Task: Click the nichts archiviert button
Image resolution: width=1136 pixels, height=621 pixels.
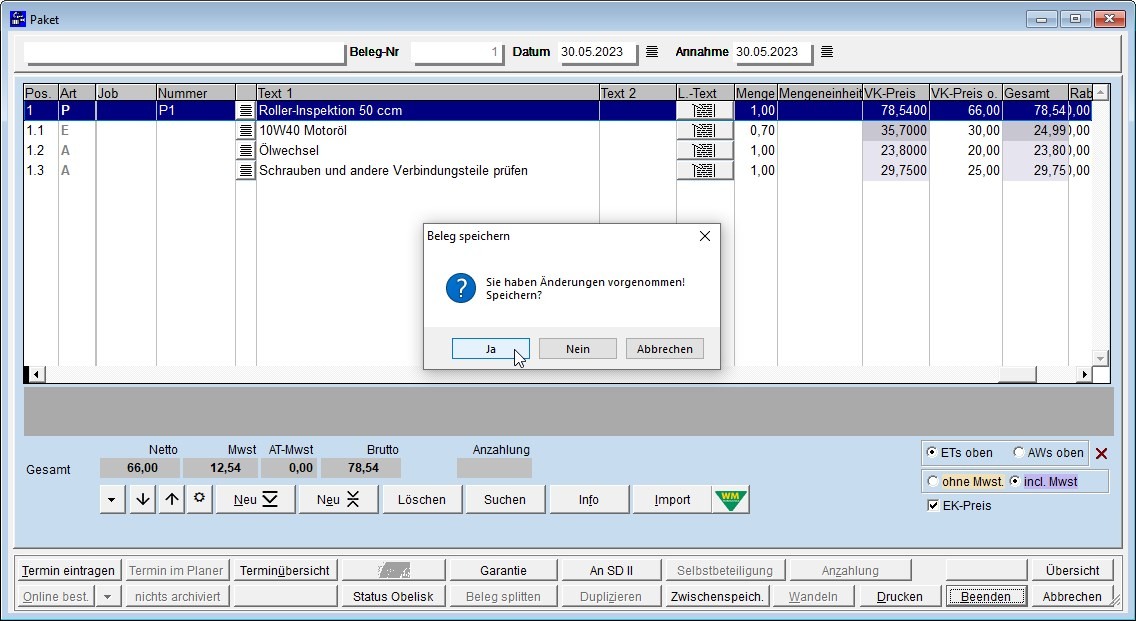Action: [178, 596]
